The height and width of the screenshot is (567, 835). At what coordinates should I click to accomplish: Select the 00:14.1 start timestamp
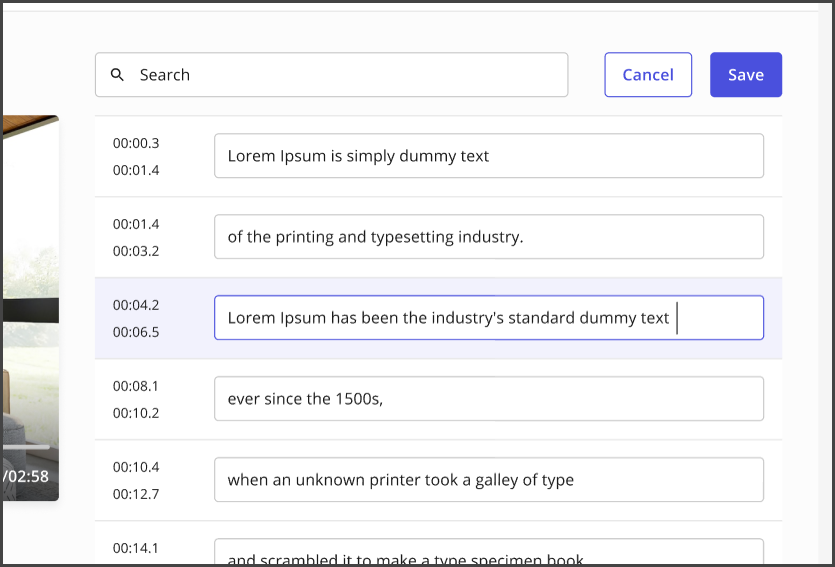tap(136, 547)
